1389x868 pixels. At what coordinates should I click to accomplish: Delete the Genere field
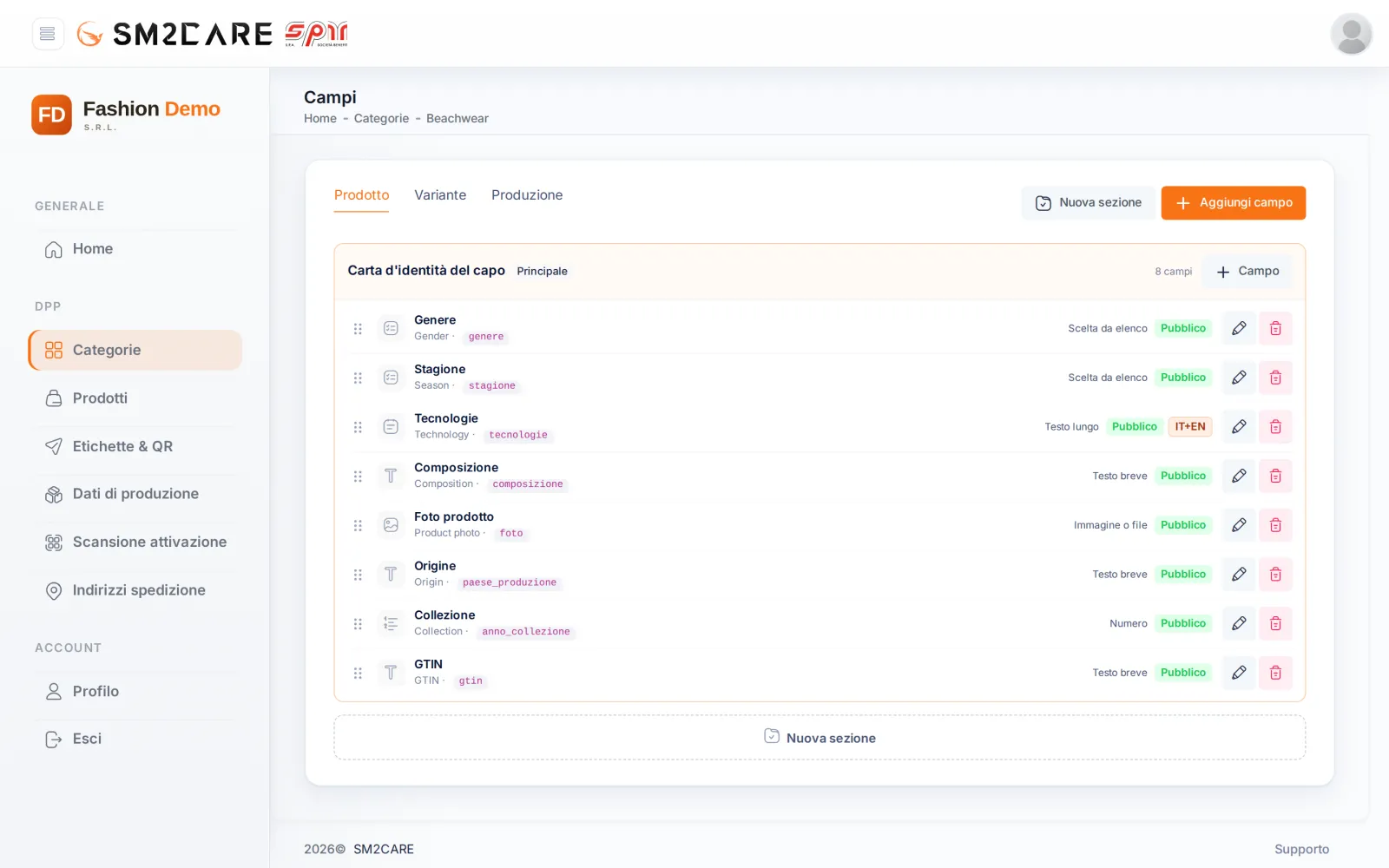[1275, 328]
